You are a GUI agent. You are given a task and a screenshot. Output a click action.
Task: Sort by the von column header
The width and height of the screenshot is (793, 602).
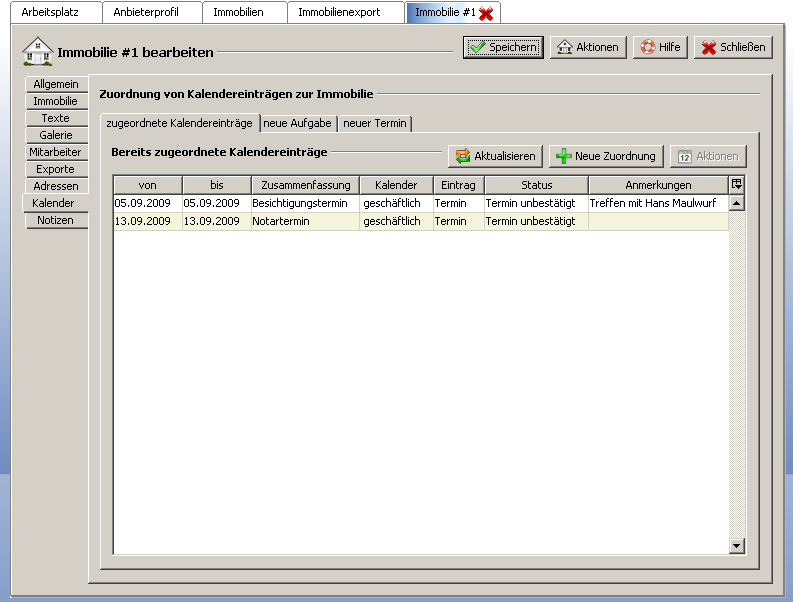[x=147, y=185]
